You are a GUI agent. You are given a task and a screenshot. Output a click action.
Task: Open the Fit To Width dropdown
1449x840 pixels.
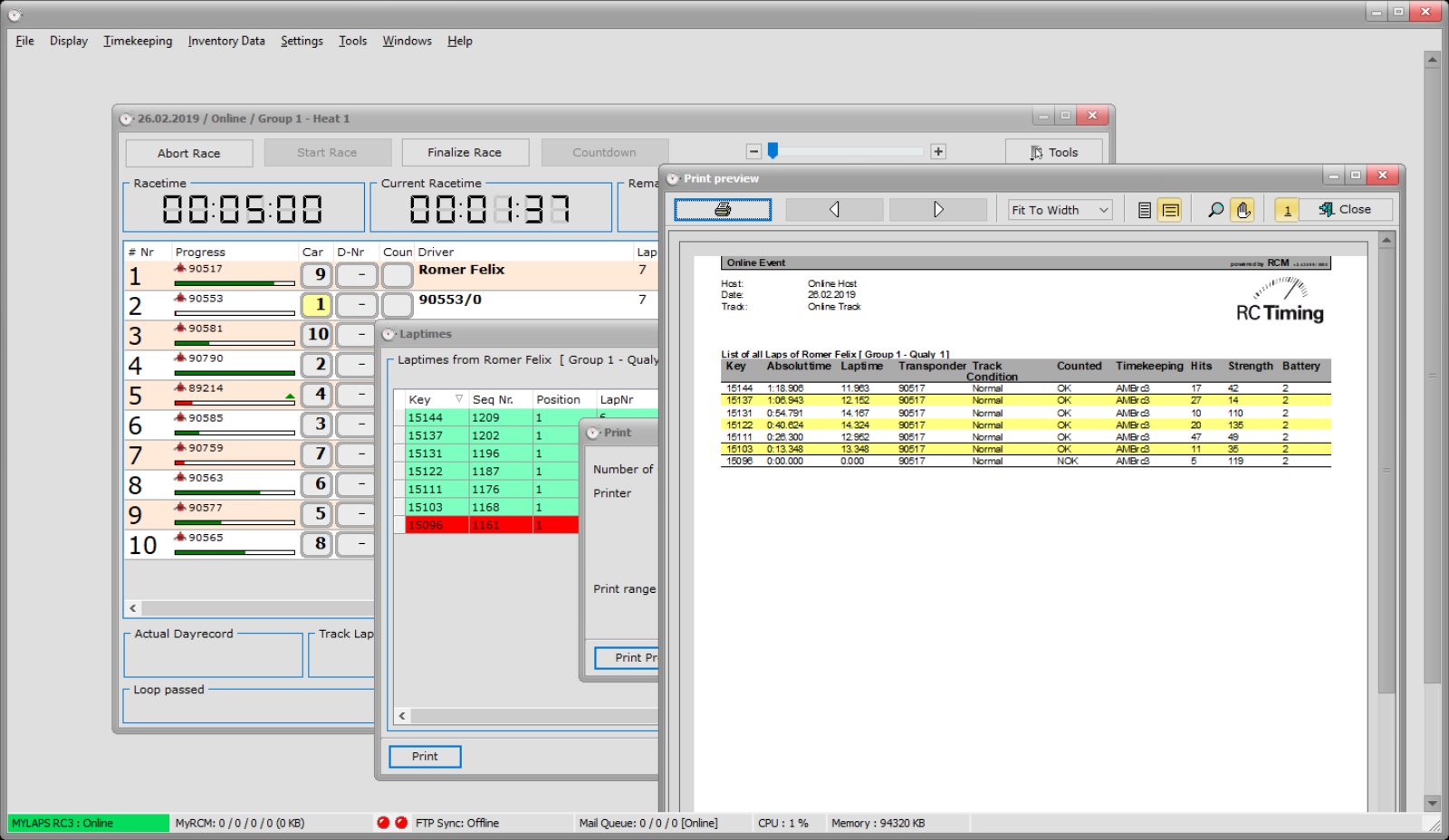(1060, 210)
